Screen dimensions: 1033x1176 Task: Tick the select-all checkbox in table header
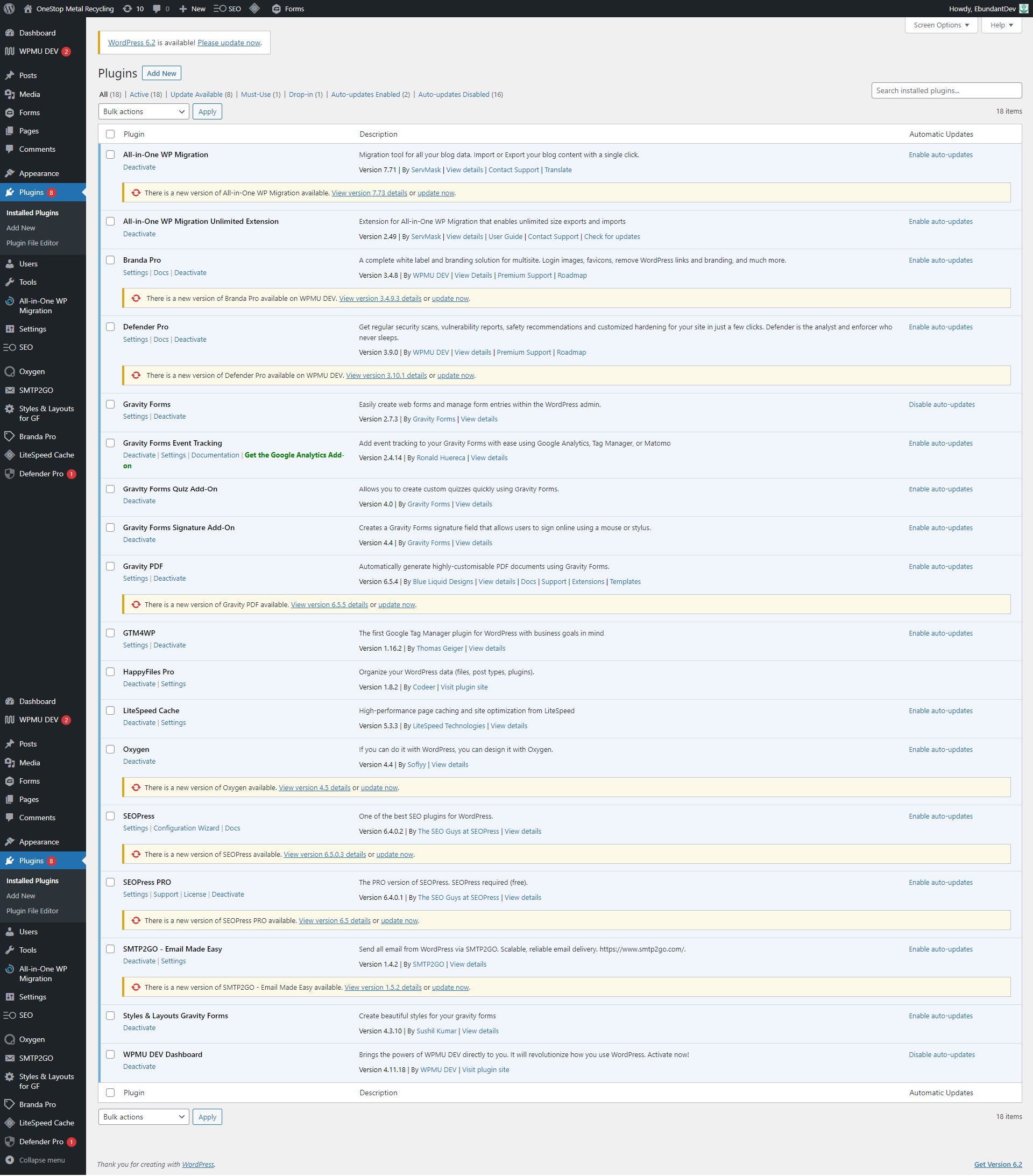point(110,134)
